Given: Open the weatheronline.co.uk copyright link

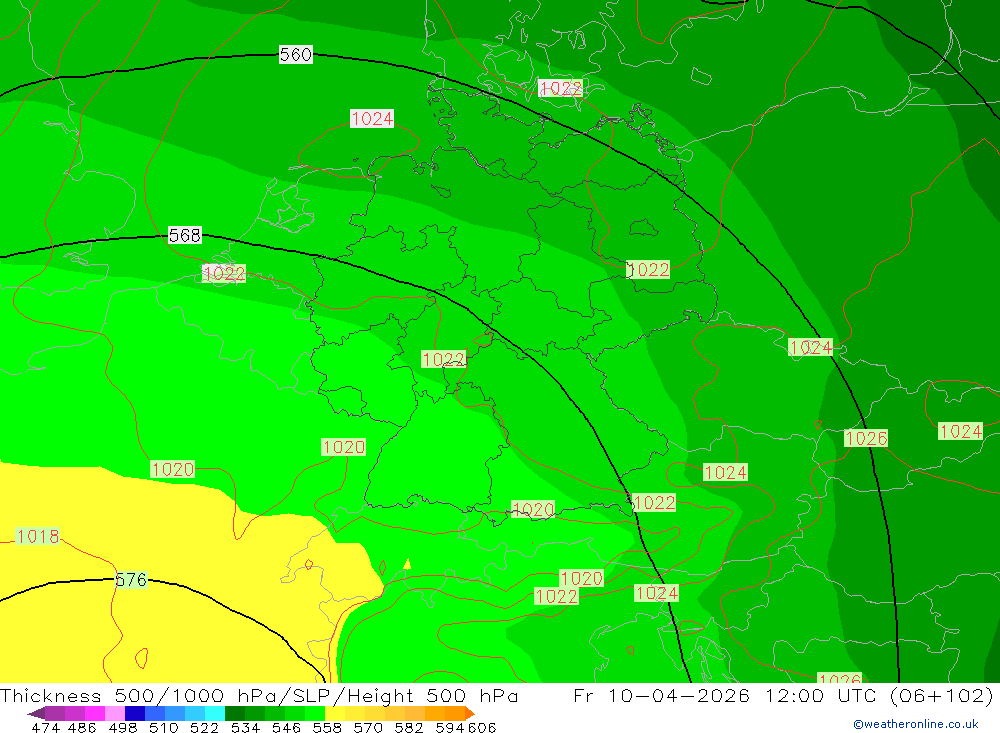Looking at the screenshot, I should [916, 724].
